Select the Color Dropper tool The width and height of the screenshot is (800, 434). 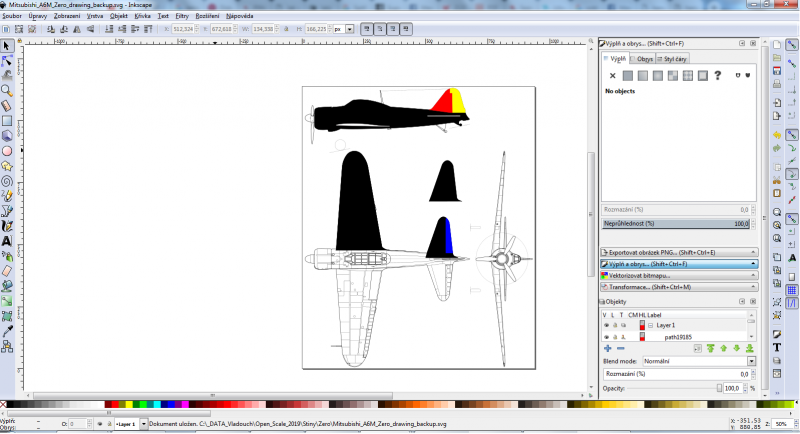pyautogui.click(x=7, y=331)
